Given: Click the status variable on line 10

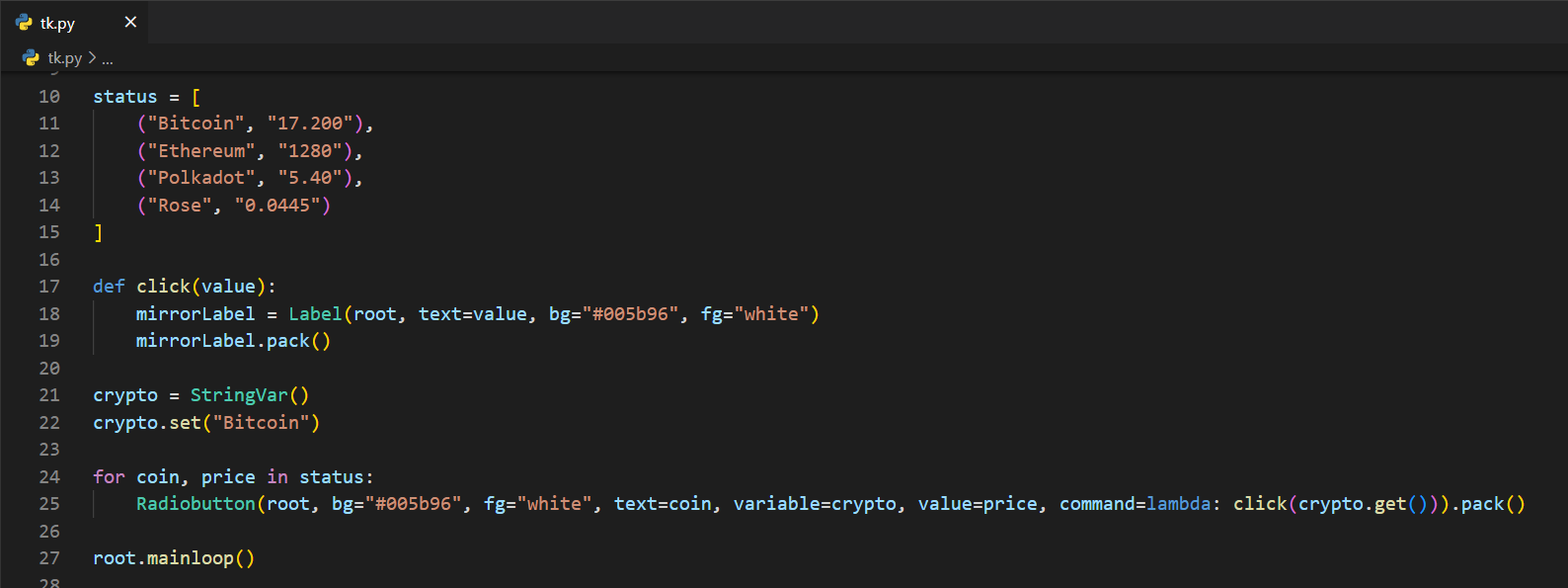Looking at the screenshot, I should click(x=125, y=97).
